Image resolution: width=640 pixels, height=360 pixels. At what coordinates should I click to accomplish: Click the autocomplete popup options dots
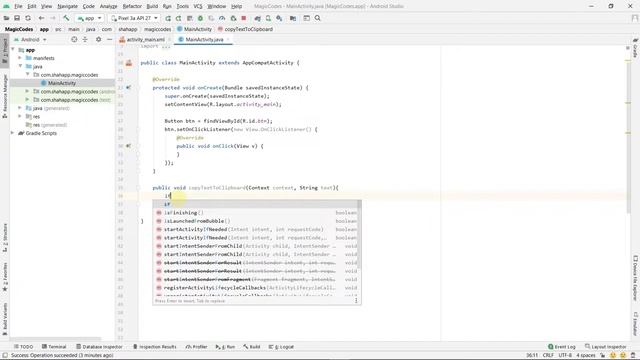pyautogui.click(x=356, y=300)
